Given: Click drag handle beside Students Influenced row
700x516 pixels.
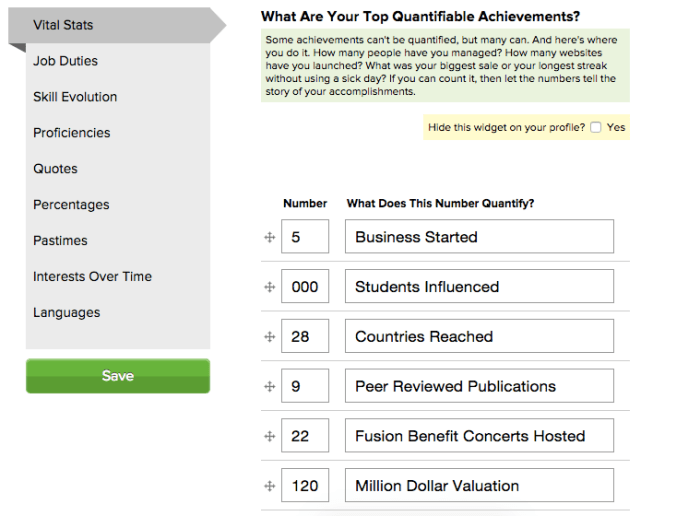Looking at the screenshot, I should point(269,287).
